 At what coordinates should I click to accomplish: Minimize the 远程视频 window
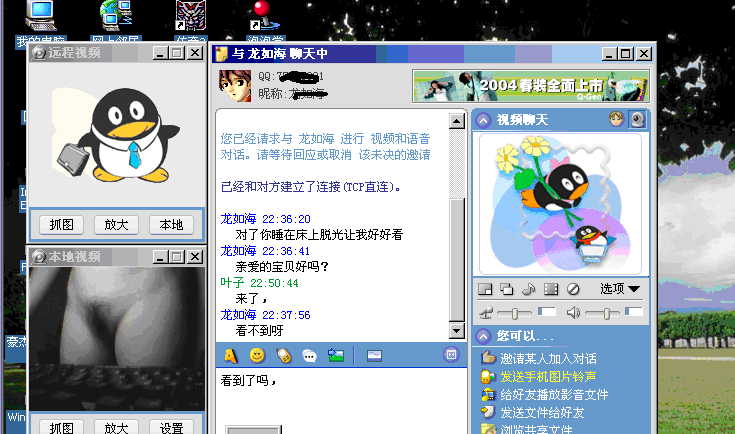[x=160, y=53]
